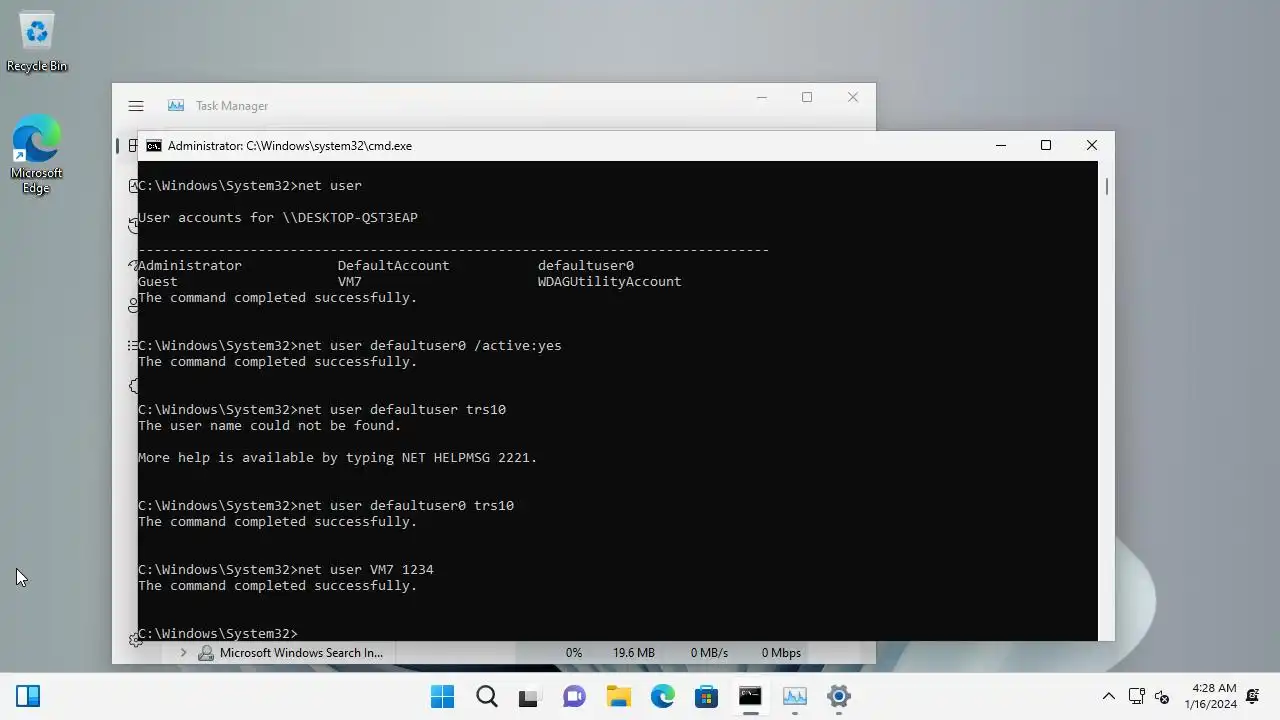Open the clock showing 4:28 AM 1/16/2024

tap(1210, 696)
